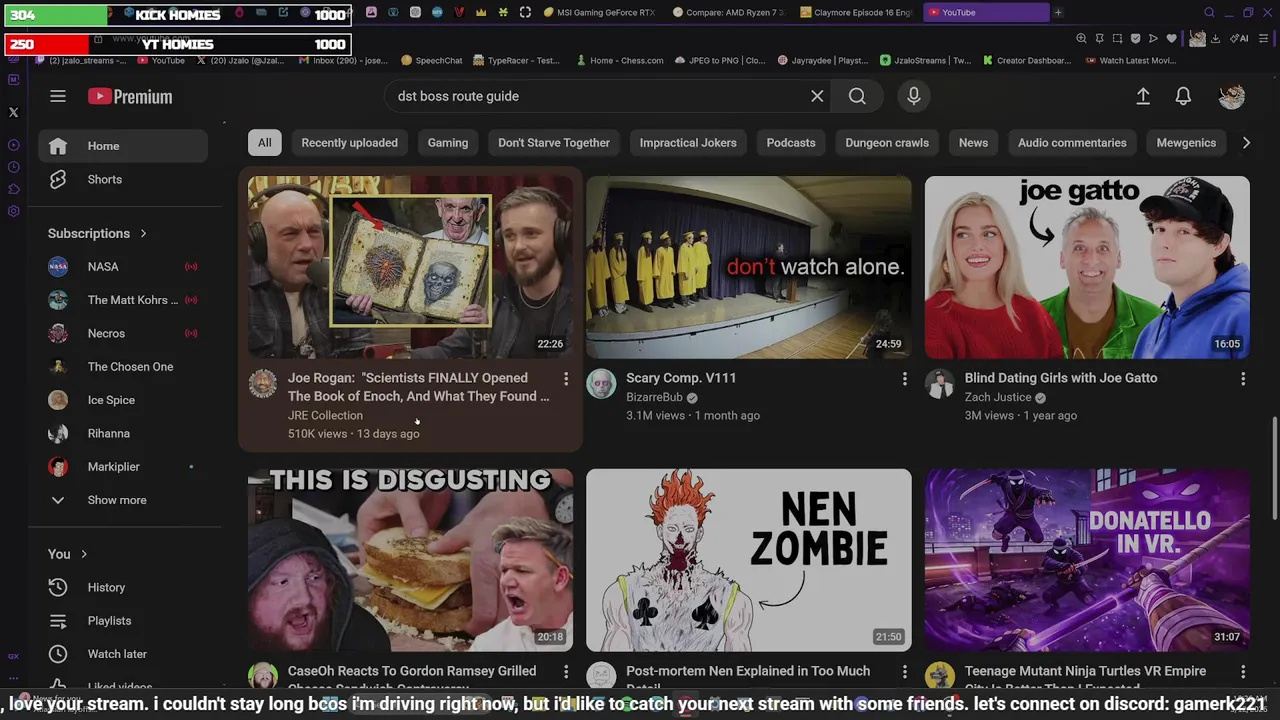The width and height of the screenshot is (1280, 720).
Task: Start voice search with the microphone
Action: point(913,96)
